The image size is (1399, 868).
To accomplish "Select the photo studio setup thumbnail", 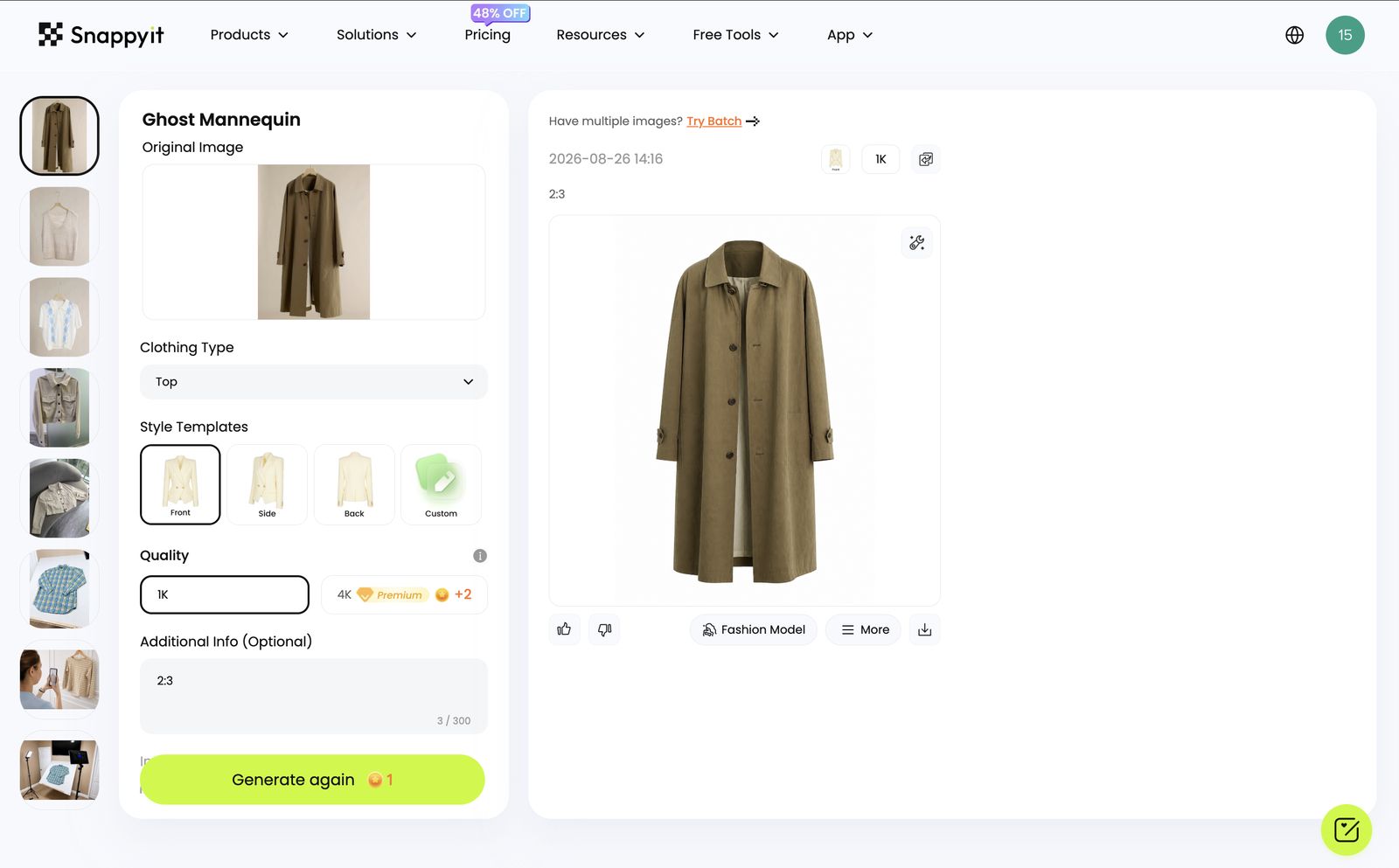I will tap(59, 770).
